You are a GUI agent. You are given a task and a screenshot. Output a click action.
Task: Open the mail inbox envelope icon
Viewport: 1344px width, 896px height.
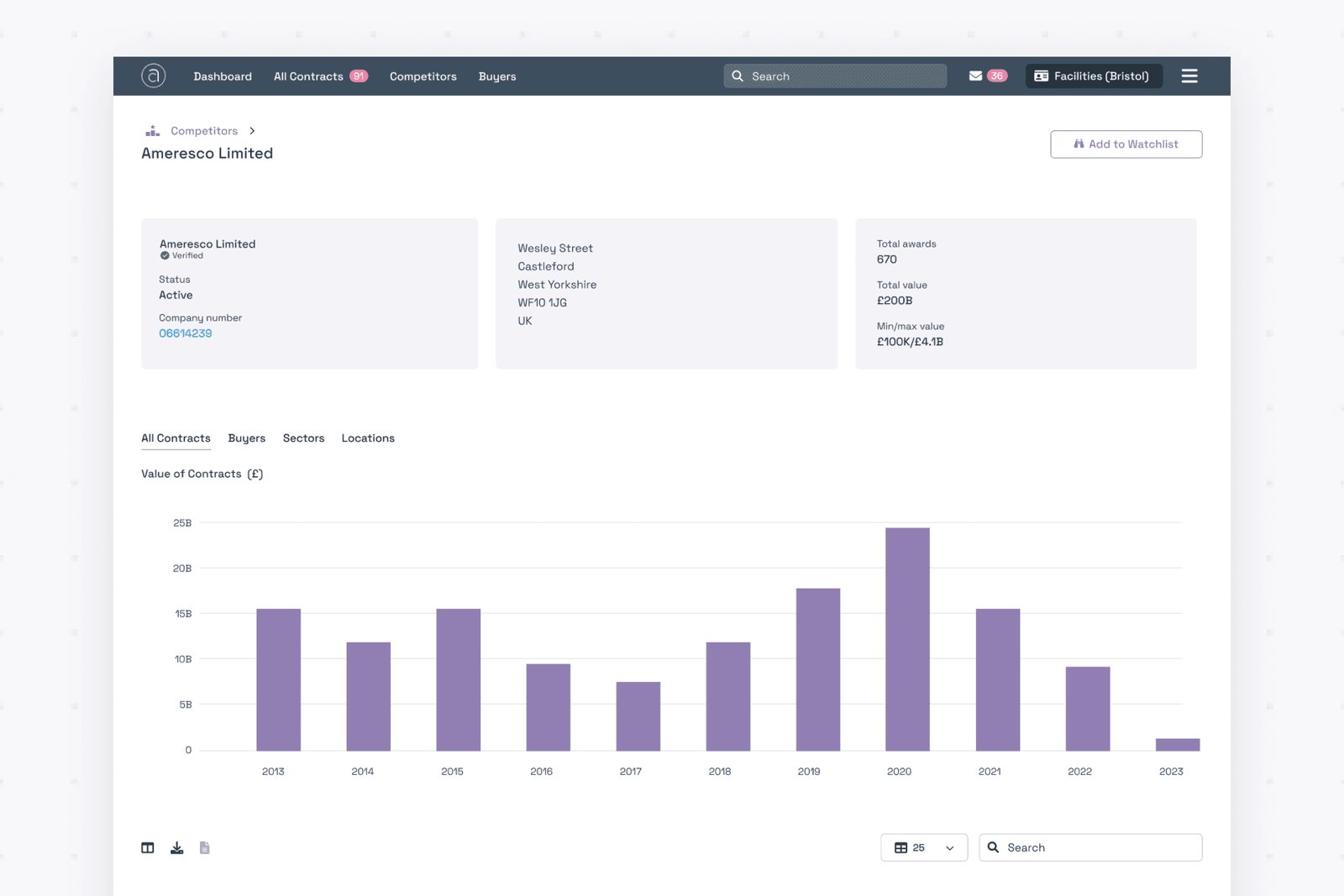pyautogui.click(x=975, y=76)
